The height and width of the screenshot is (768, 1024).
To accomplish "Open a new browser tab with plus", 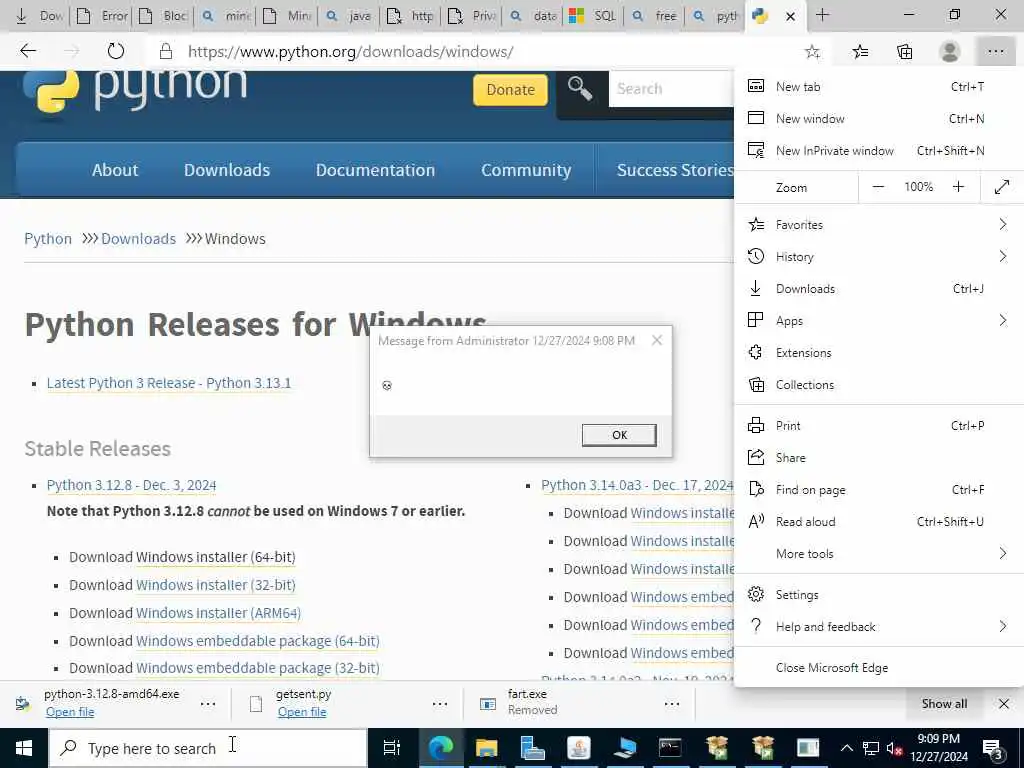I will pyautogui.click(x=822, y=15).
